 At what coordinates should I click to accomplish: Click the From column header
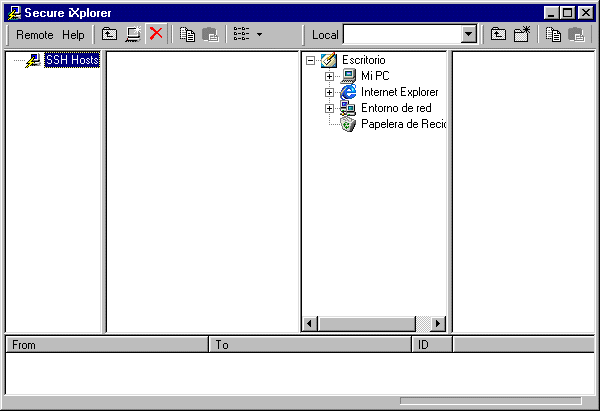107,345
